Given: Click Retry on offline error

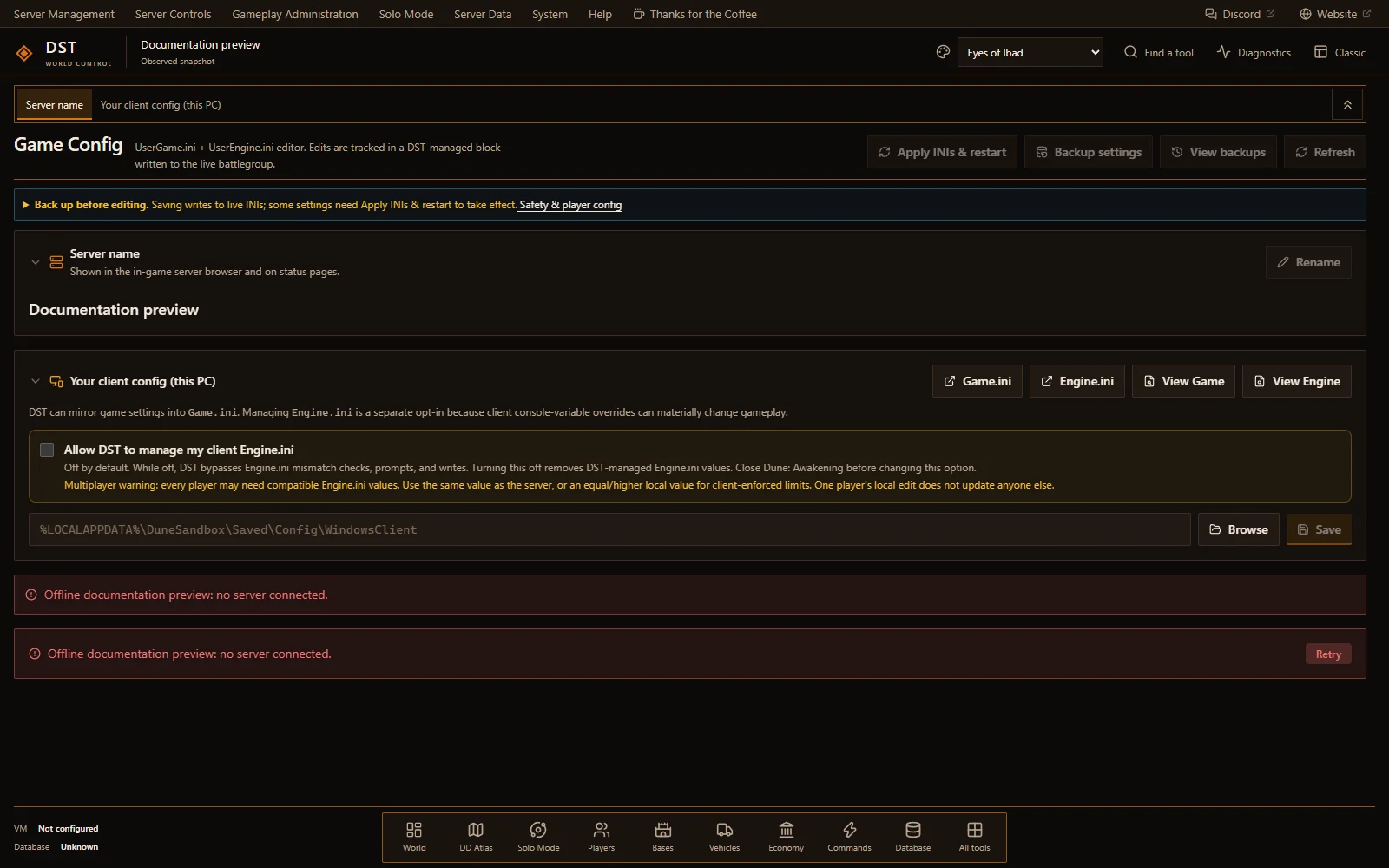Looking at the screenshot, I should point(1328,654).
